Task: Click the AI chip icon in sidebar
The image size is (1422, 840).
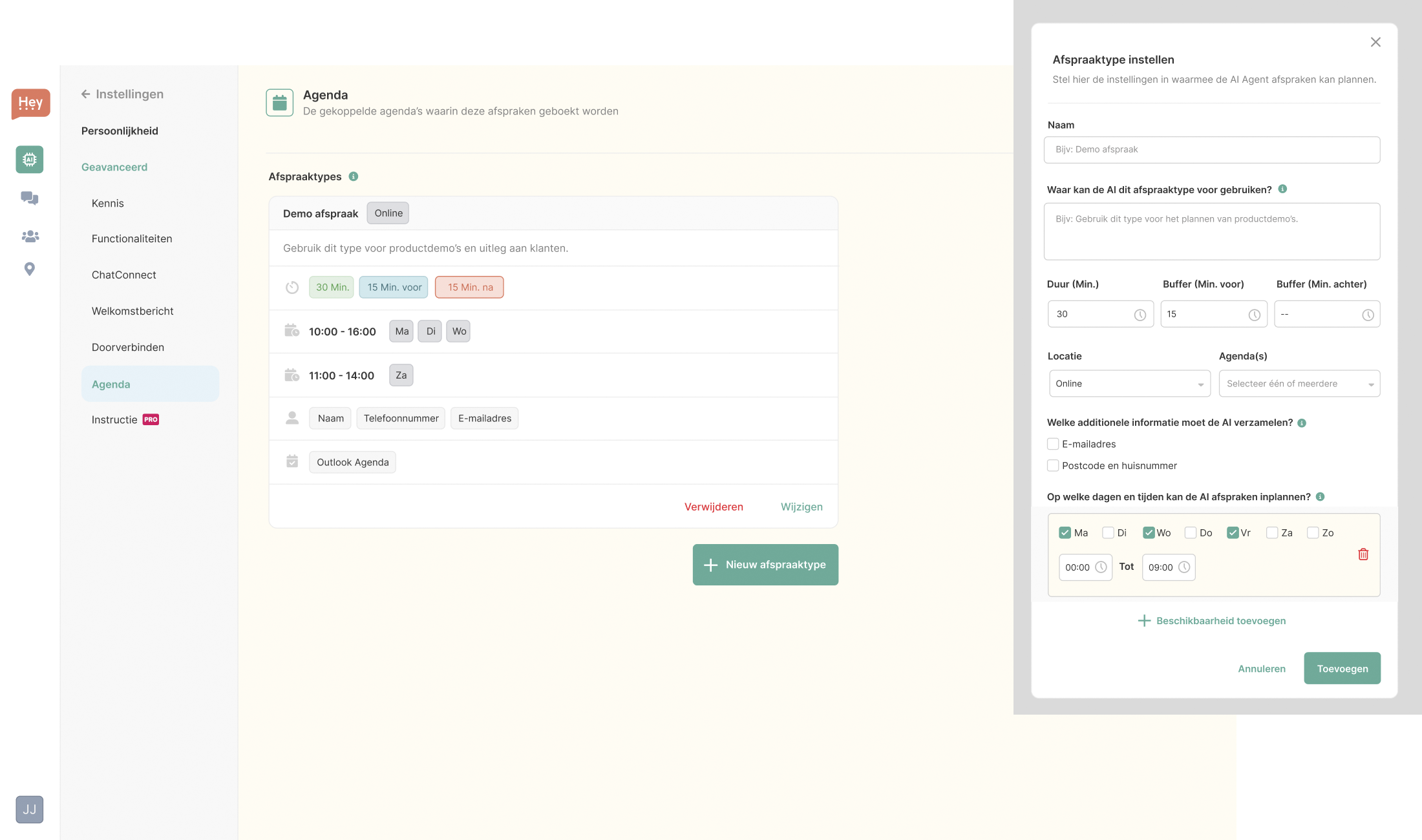Action: (30, 159)
